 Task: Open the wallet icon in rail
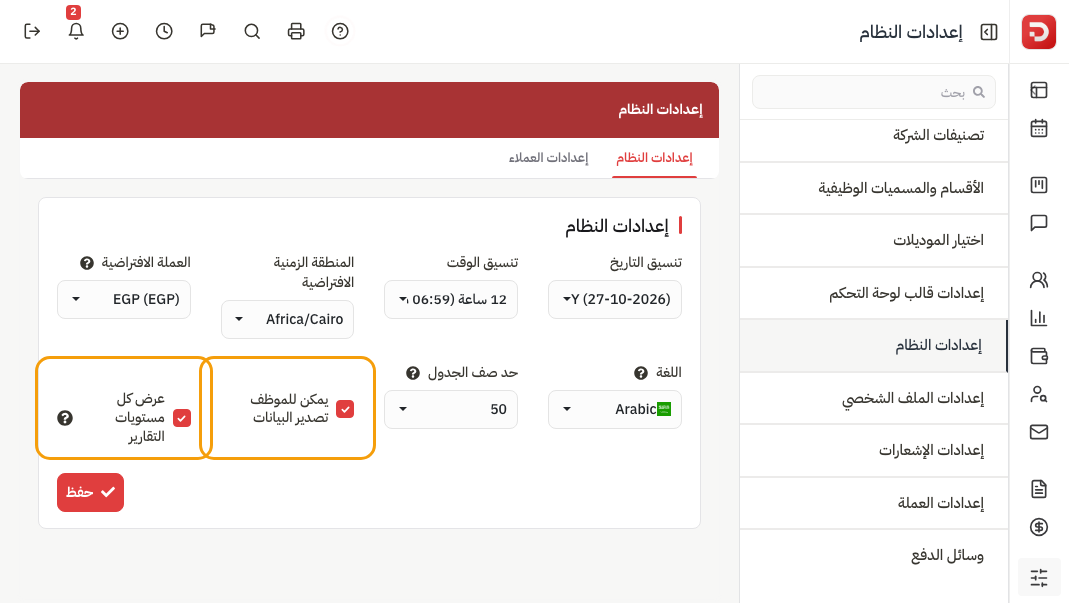point(1038,356)
